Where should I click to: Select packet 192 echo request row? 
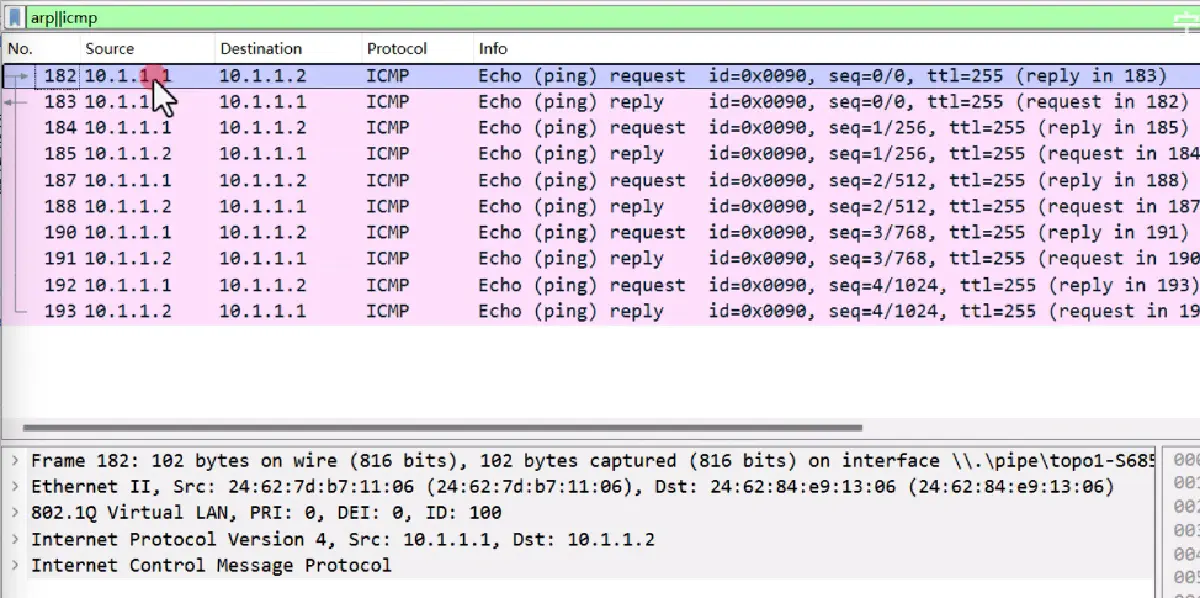click(600, 285)
